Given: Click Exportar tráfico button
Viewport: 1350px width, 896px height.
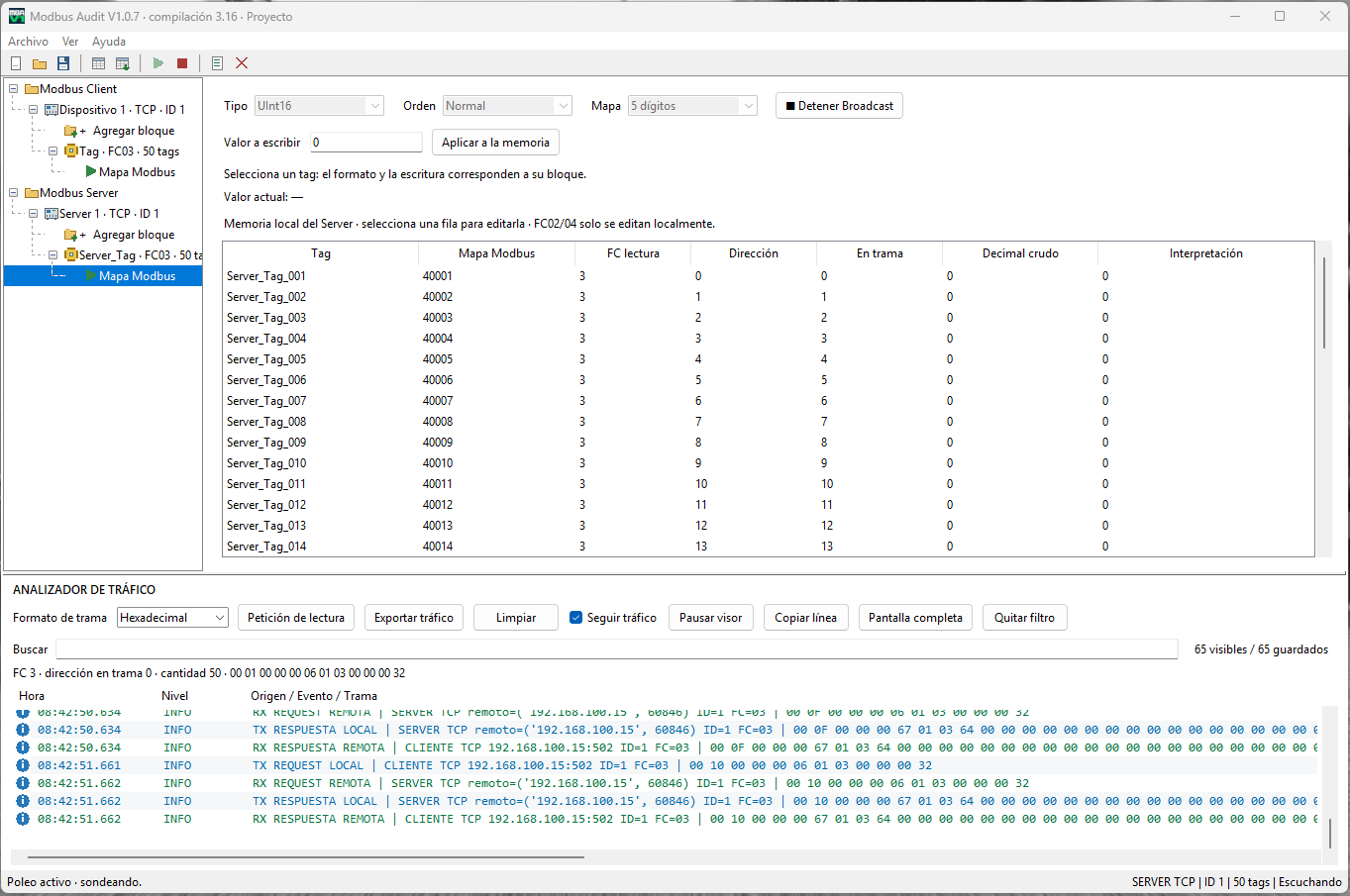Looking at the screenshot, I should click(414, 618).
